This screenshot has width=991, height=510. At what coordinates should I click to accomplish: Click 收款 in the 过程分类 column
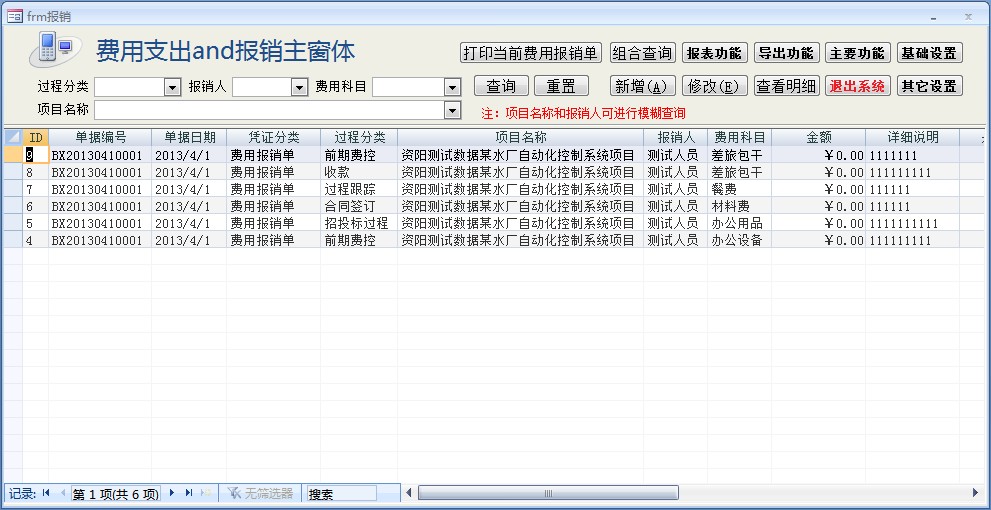(x=360, y=172)
